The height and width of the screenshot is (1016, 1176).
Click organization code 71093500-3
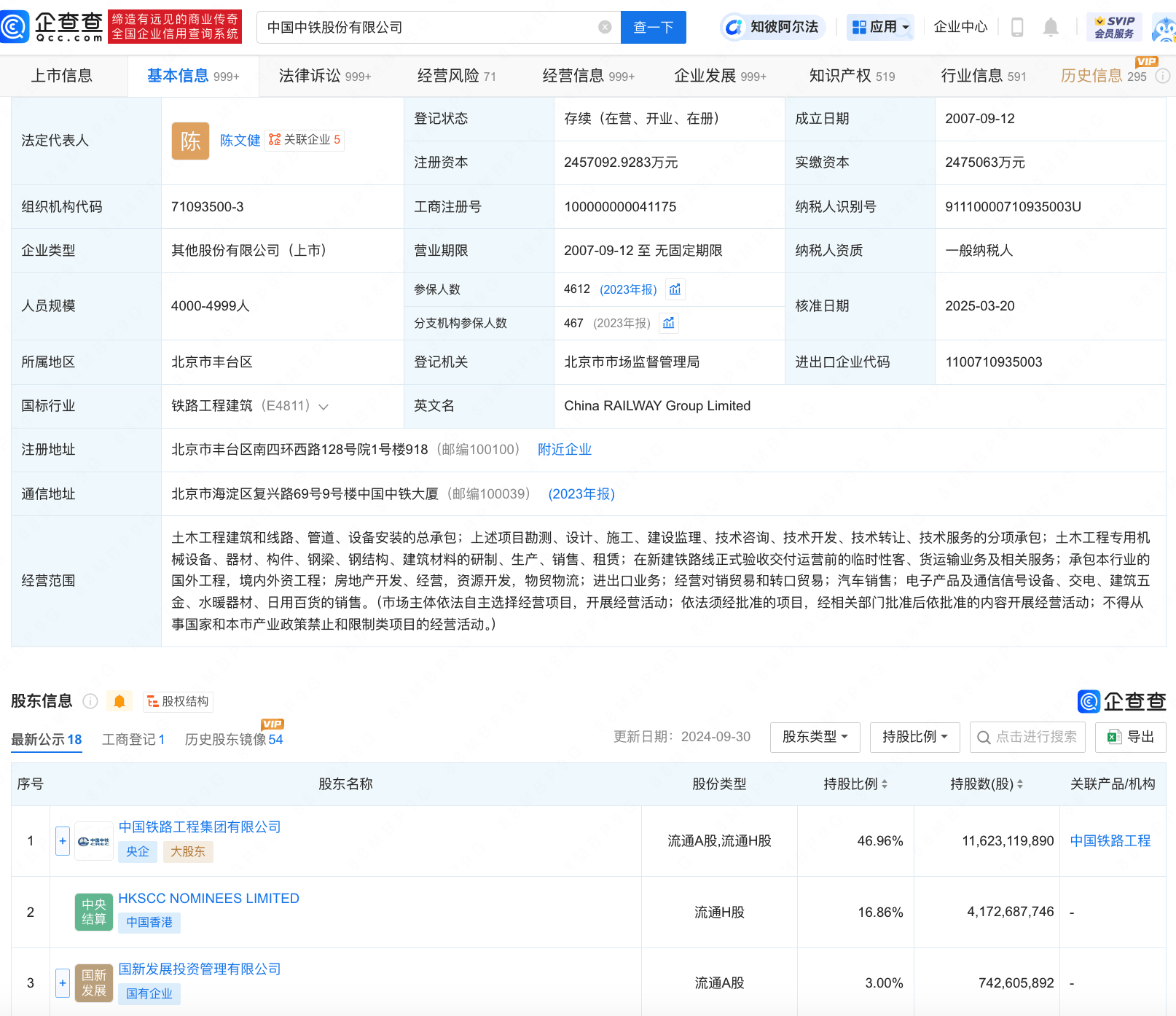pyautogui.click(x=208, y=207)
